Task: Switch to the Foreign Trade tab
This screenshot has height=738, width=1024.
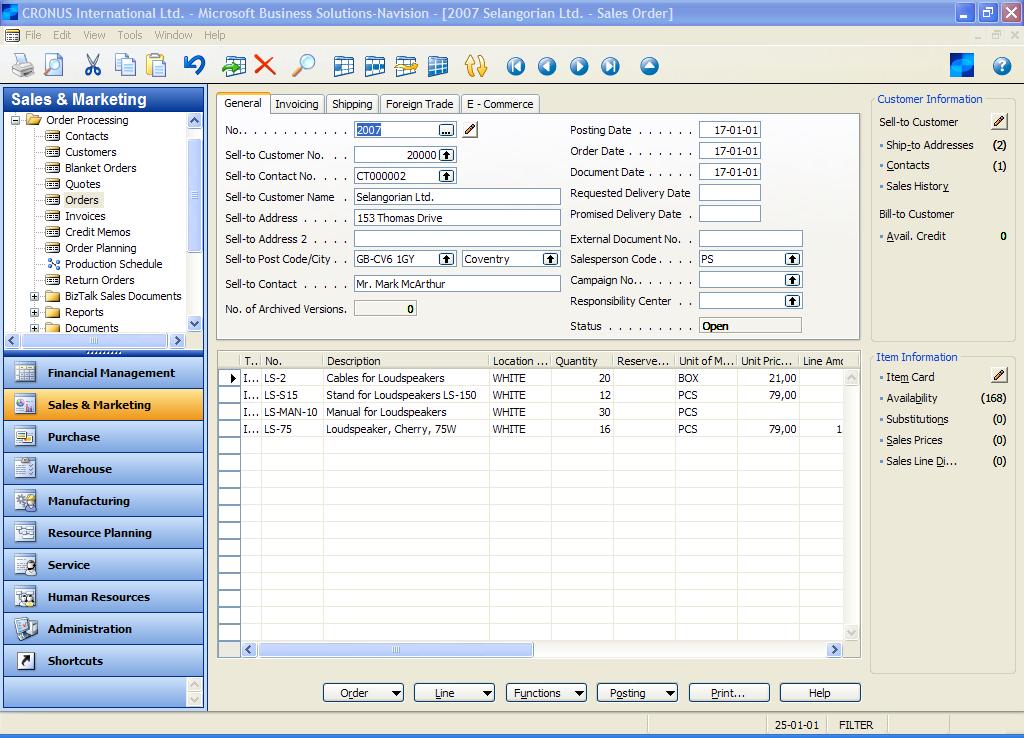Action: point(419,104)
